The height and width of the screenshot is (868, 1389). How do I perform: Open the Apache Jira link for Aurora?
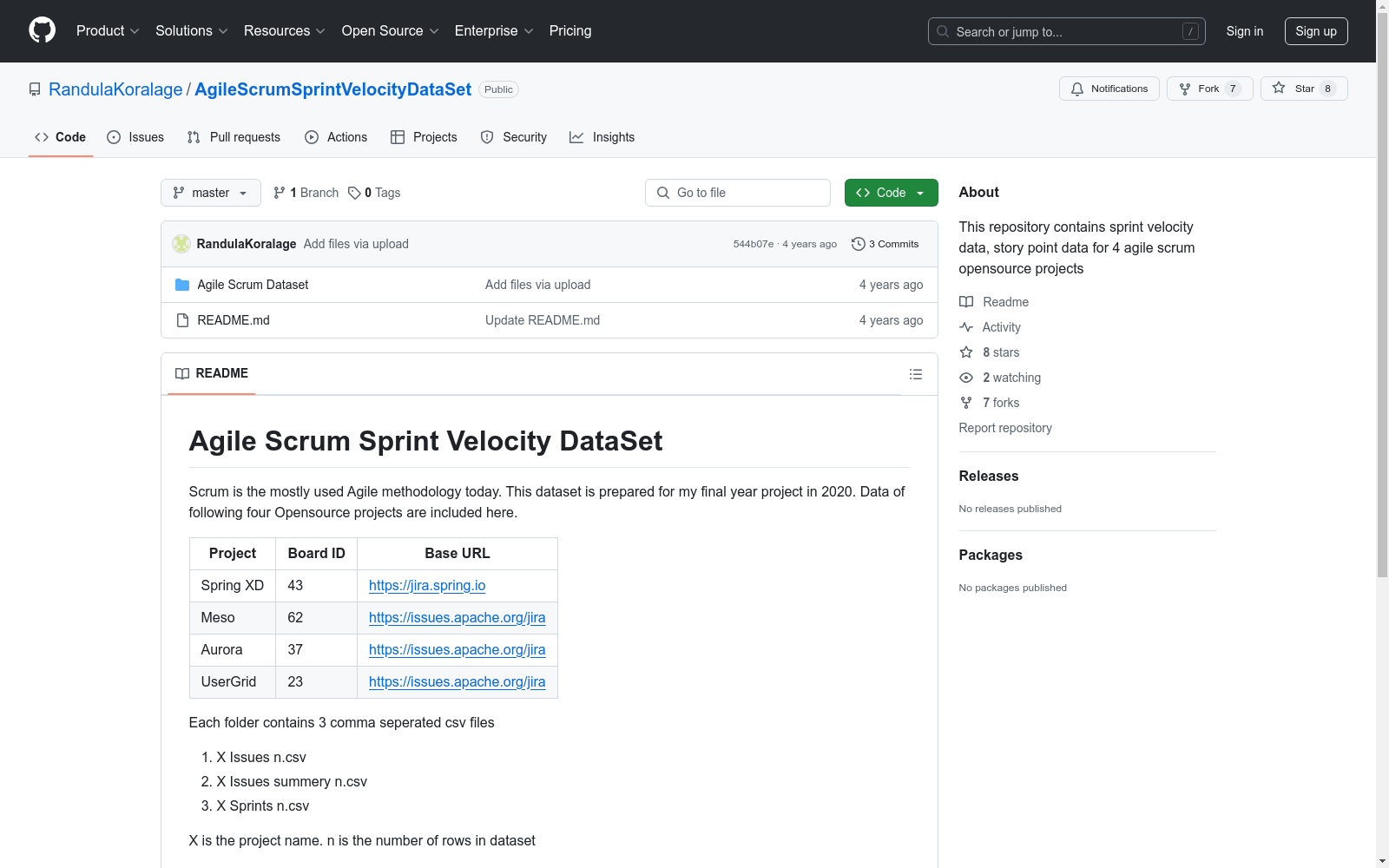[x=458, y=649]
